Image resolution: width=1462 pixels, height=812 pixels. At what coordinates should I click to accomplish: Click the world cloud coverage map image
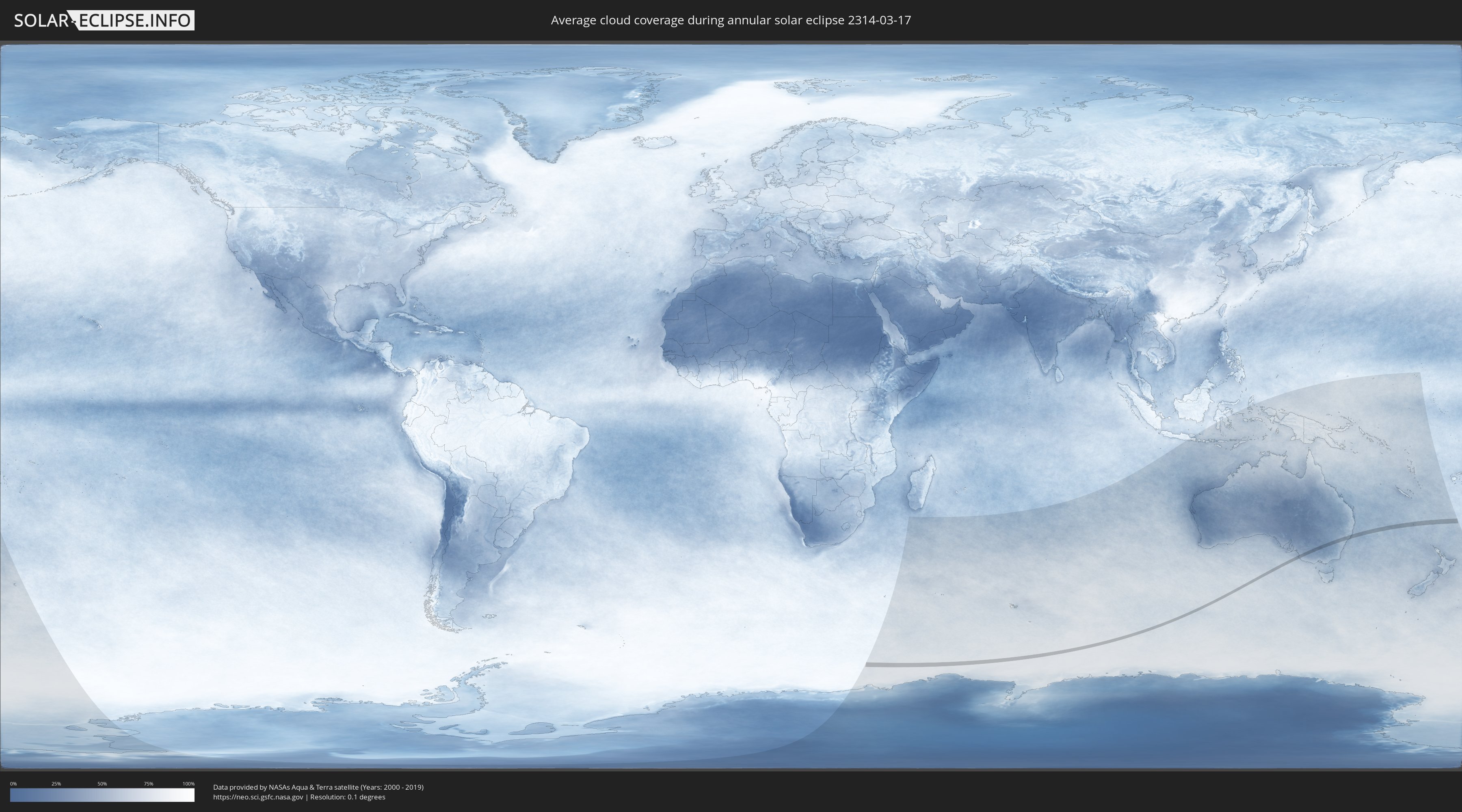pyautogui.click(x=731, y=406)
